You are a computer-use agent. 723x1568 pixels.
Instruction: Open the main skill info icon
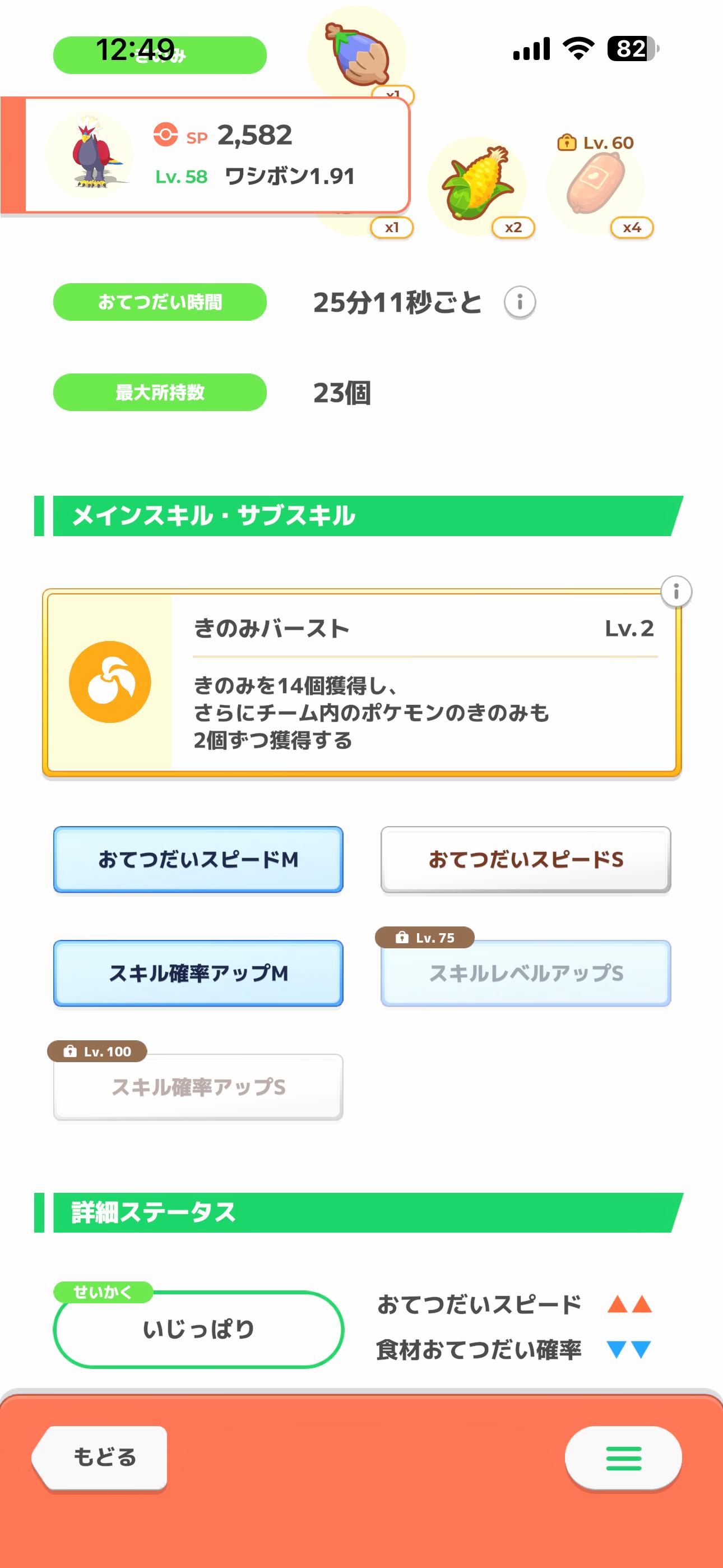(x=676, y=591)
